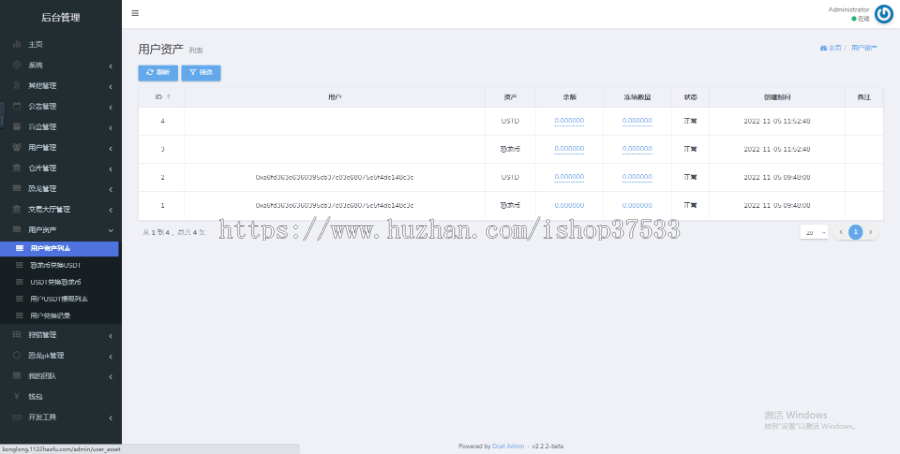This screenshot has height=454, width=900.
Task: Expand the 恐龙pk管理 menu chevron
Action: coord(110,356)
